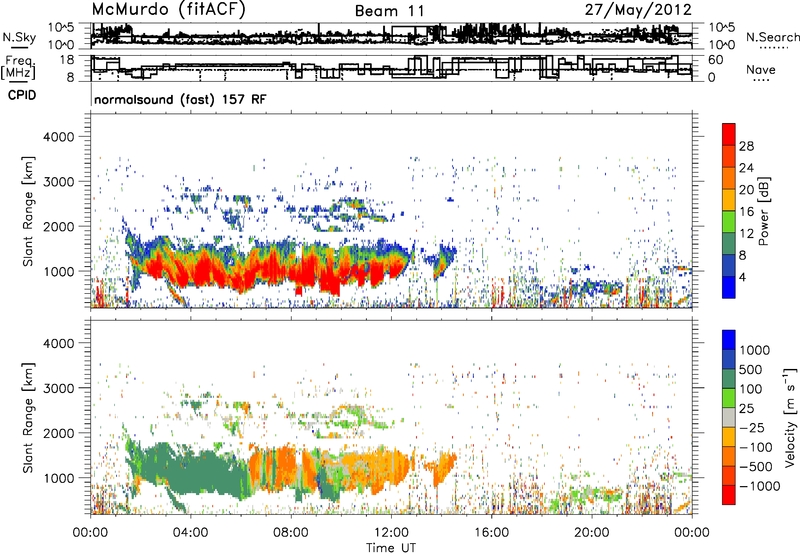Click the "Freq. [MHz]" axis label

(x=18, y=68)
